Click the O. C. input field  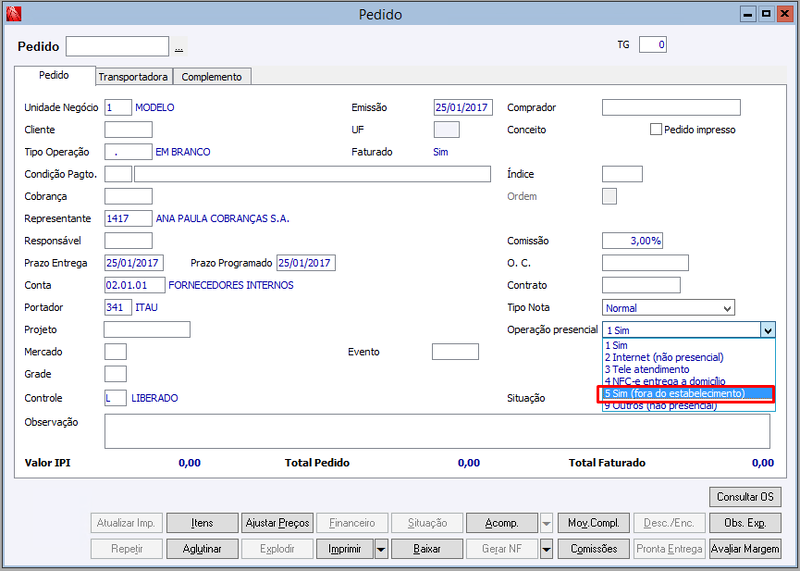pyautogui.click(x=645, y=263)
